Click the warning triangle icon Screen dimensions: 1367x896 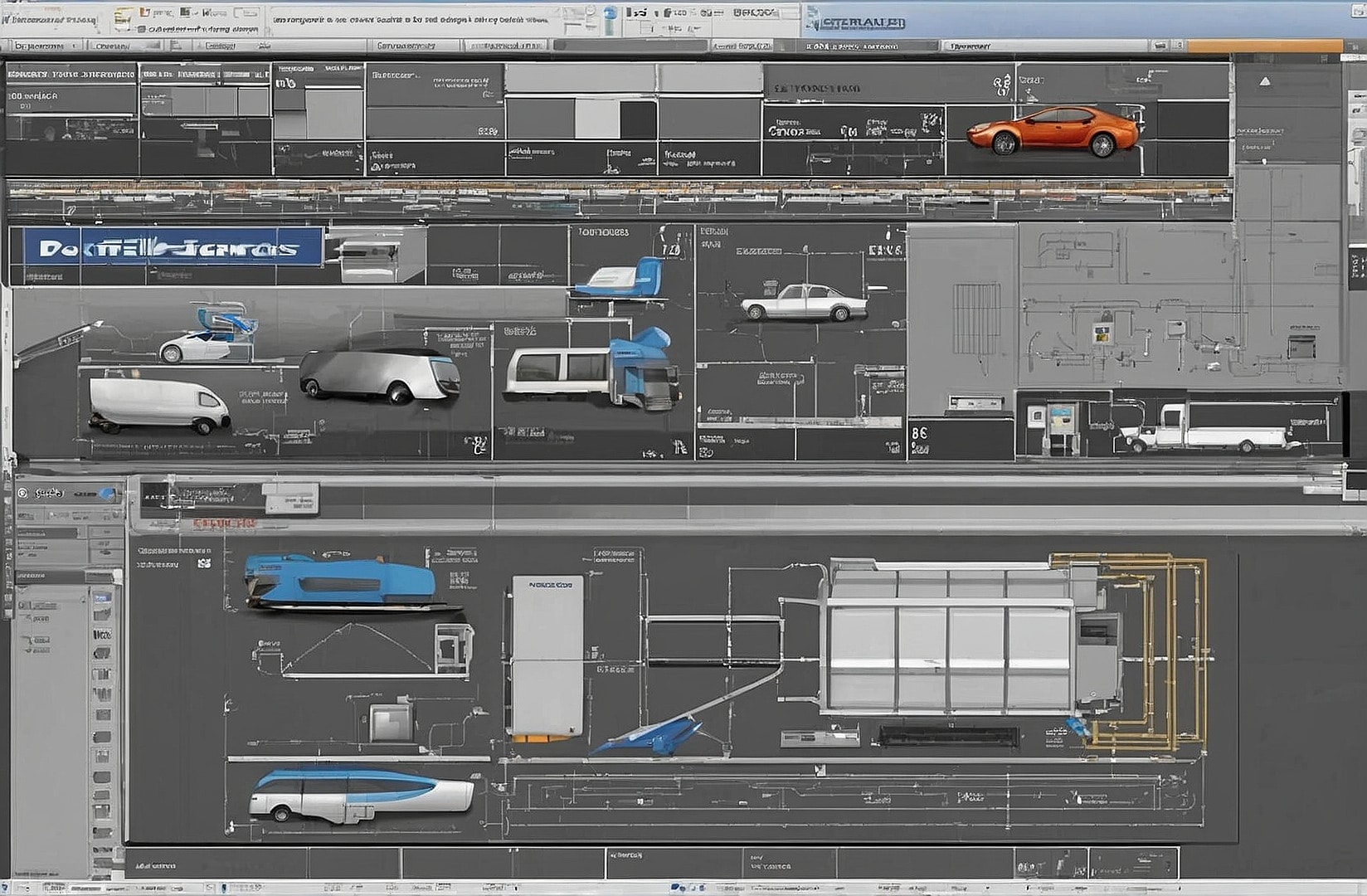point(1265,81)
